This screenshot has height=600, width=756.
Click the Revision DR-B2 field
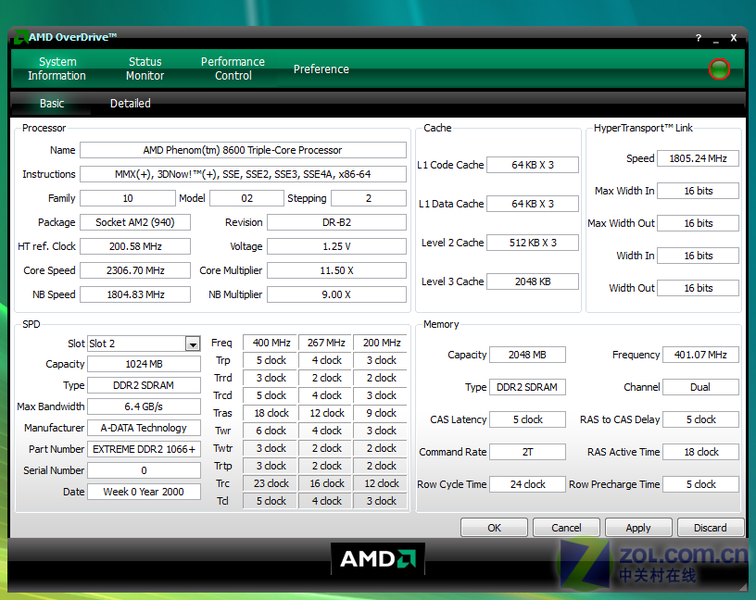pos(337,222)
